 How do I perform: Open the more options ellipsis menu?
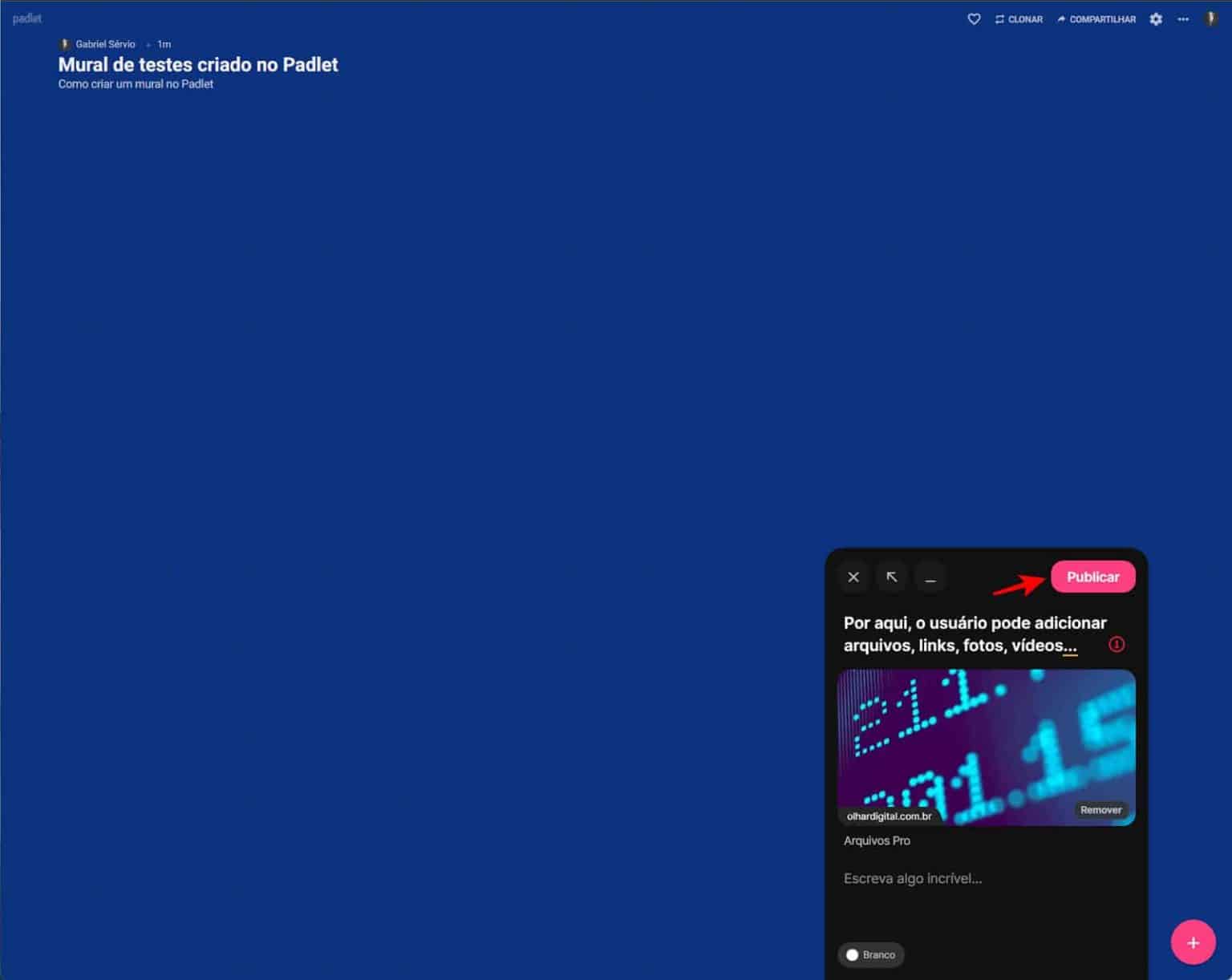[1182, 19]
